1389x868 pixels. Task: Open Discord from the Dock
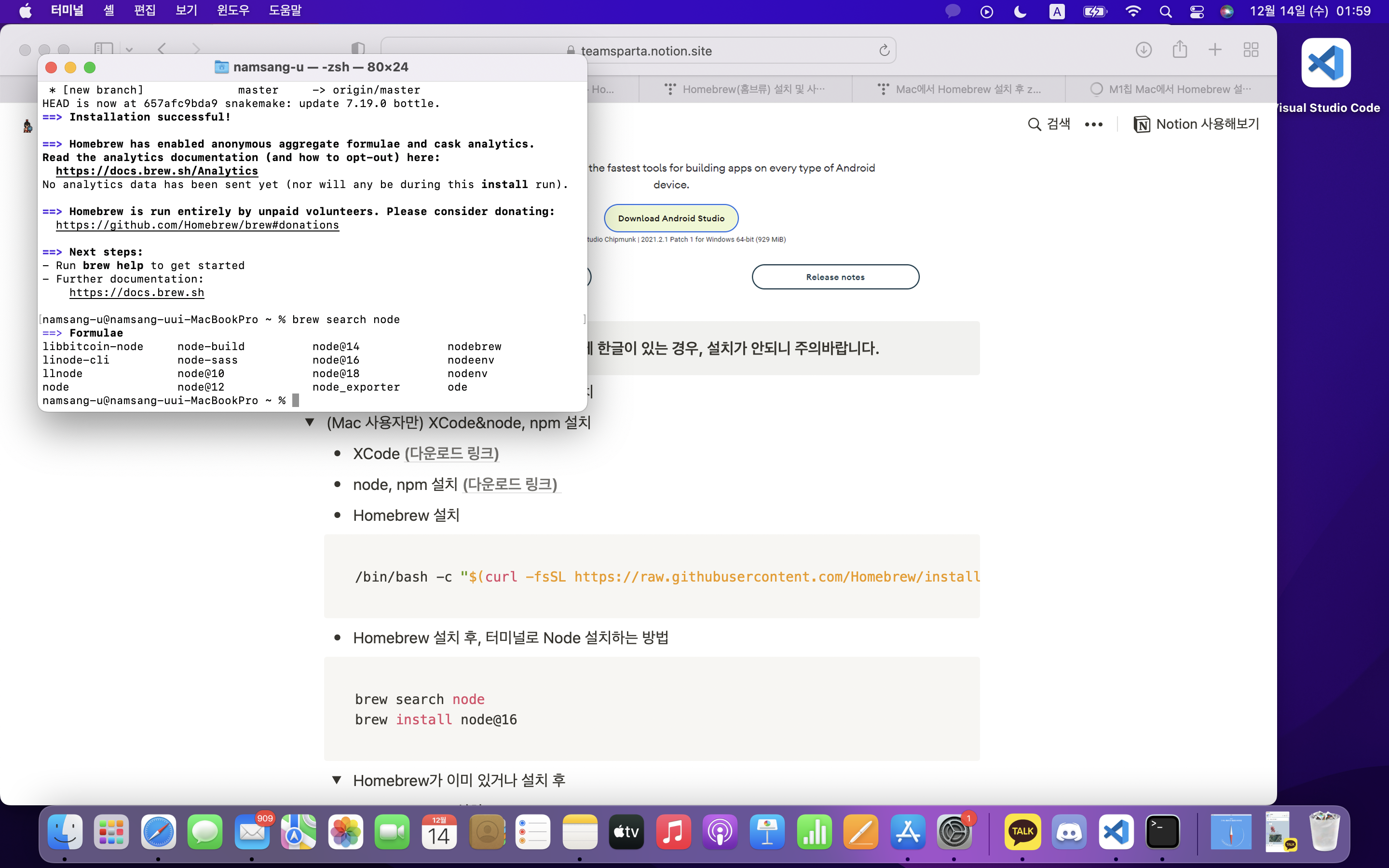(1069, 831)
